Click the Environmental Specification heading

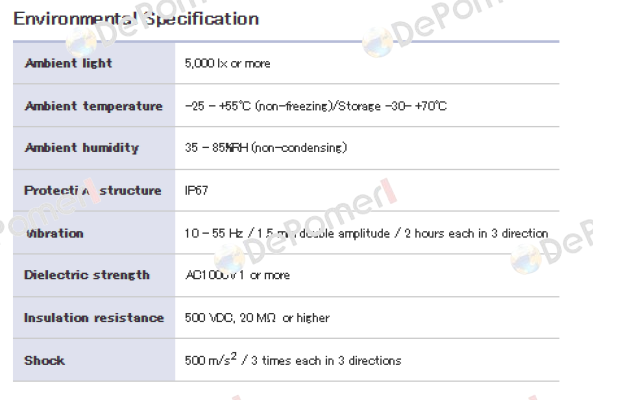[136, 19]
